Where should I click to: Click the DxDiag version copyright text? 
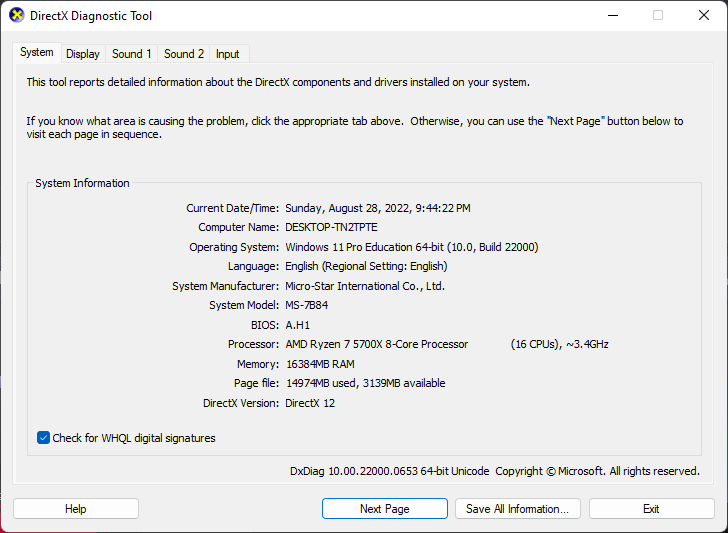pyautogui.click(x=494, y=471)
